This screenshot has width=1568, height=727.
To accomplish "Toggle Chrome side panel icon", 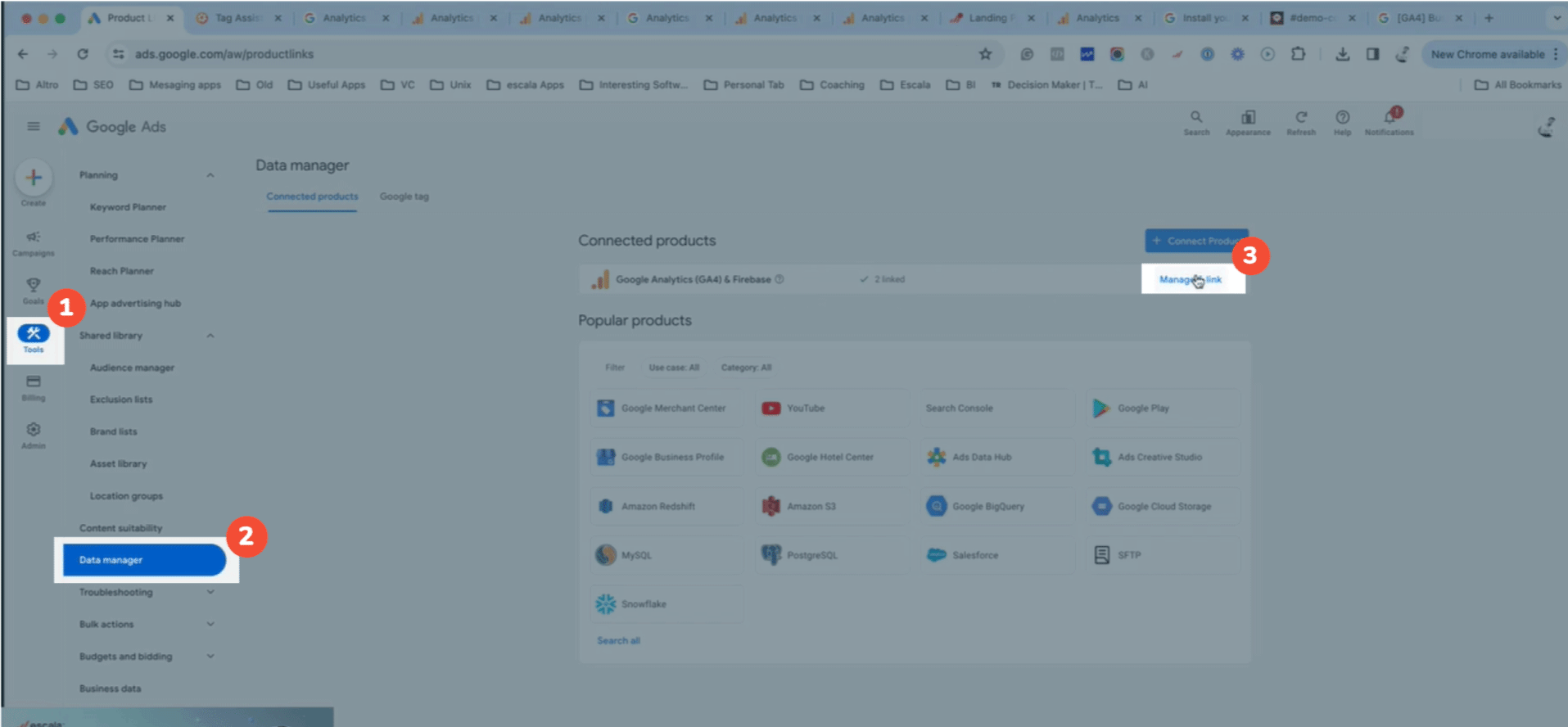I will (1372, 54).
